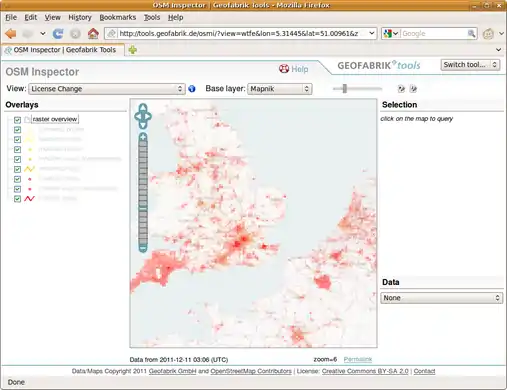Image resolution: width=507 pixels, height=390 pixels.
Task: Toggle the checkbox next to the orange zigzag line overlay
Action: tap(17, 169)
